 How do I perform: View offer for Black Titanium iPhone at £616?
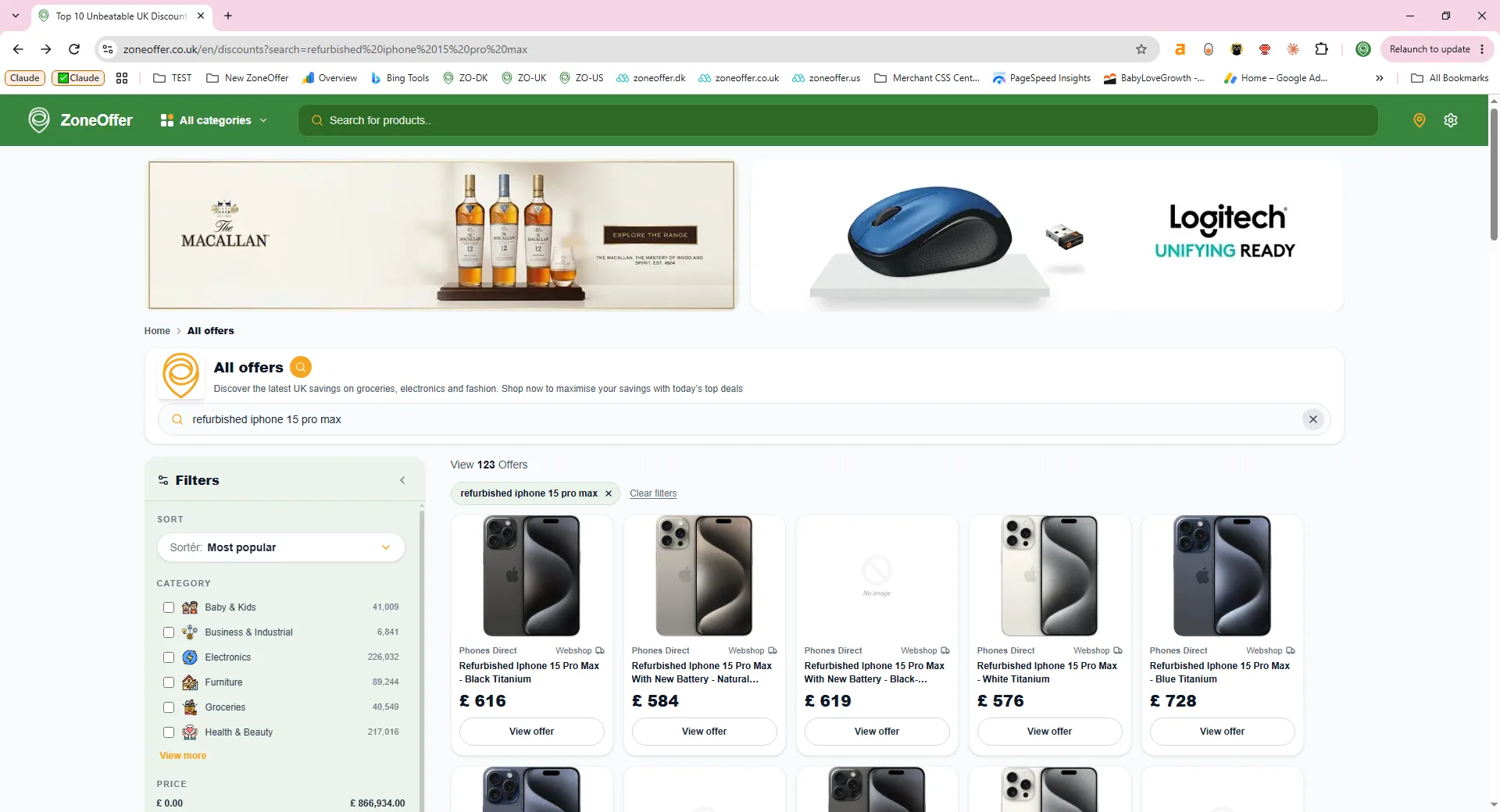coord(532,732)
